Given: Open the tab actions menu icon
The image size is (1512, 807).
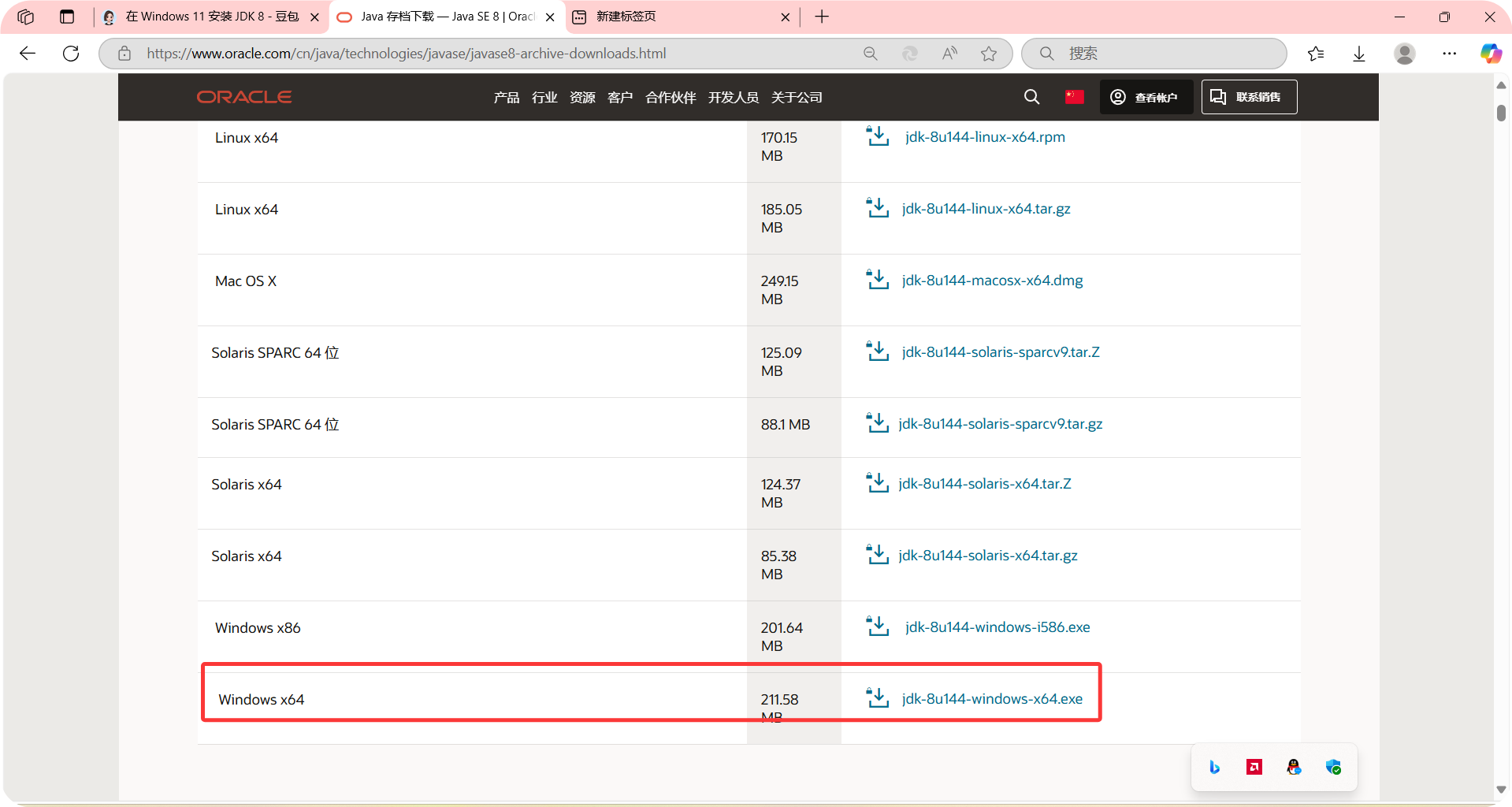Looking at the screenshot, I should (x=67, y=17).
